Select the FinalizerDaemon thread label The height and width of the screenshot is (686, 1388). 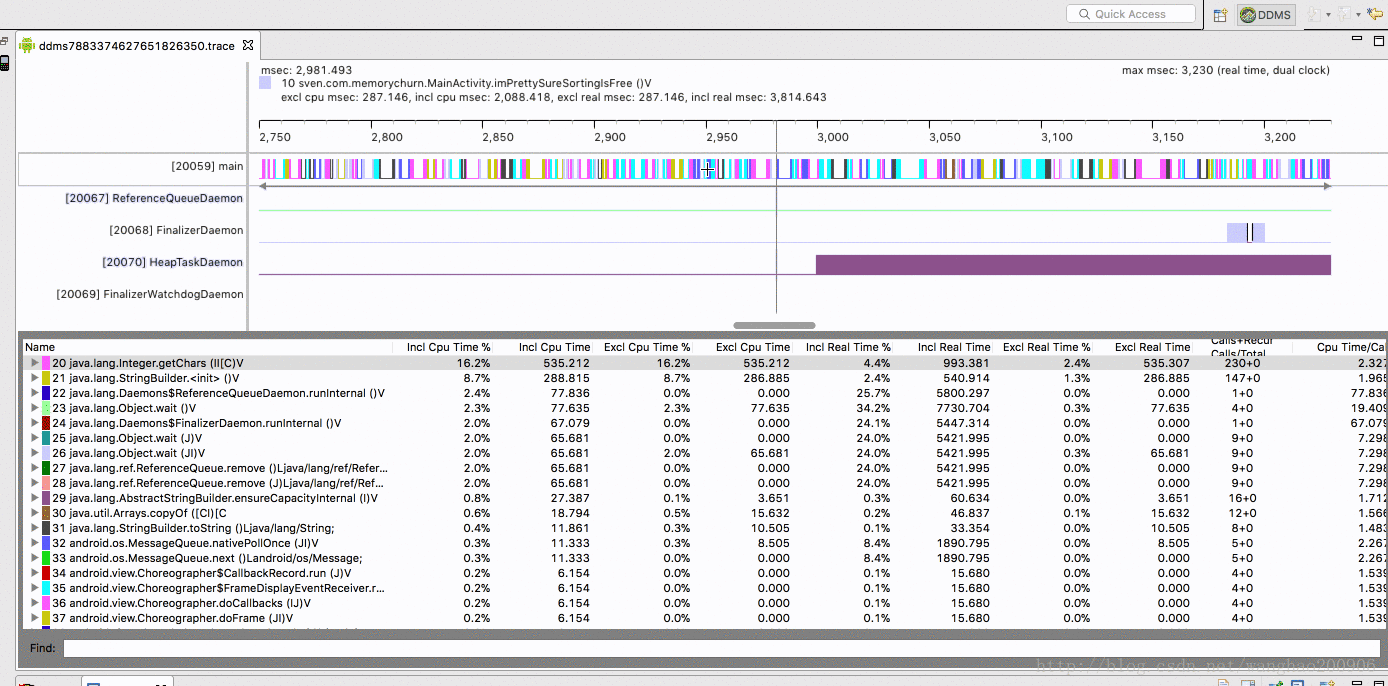pos(176,230)
